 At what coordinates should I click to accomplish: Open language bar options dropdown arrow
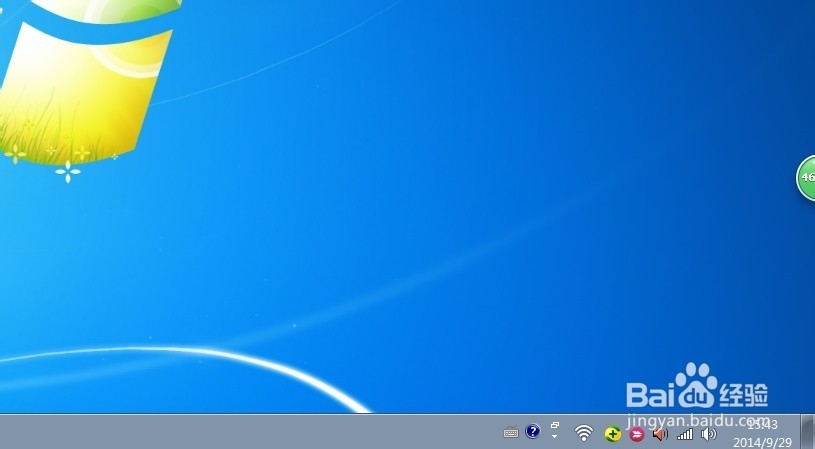coord(555,437)
